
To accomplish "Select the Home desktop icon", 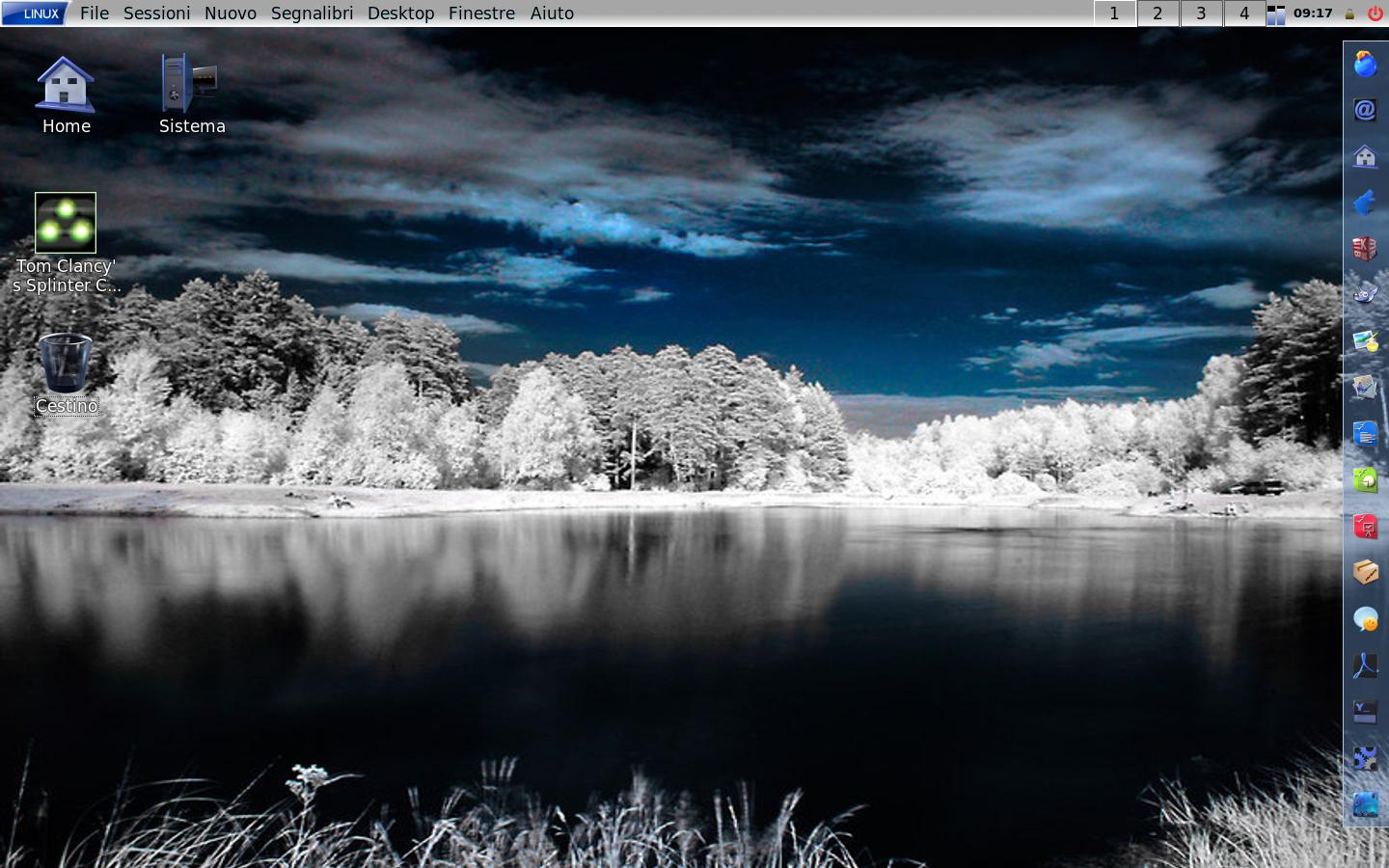I will point(66,95).
